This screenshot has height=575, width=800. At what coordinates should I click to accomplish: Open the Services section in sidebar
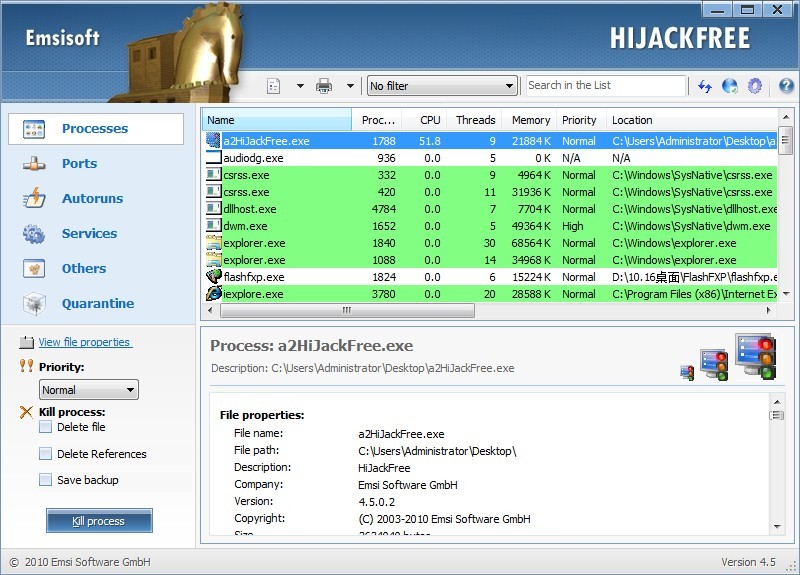tap(89, 233)
